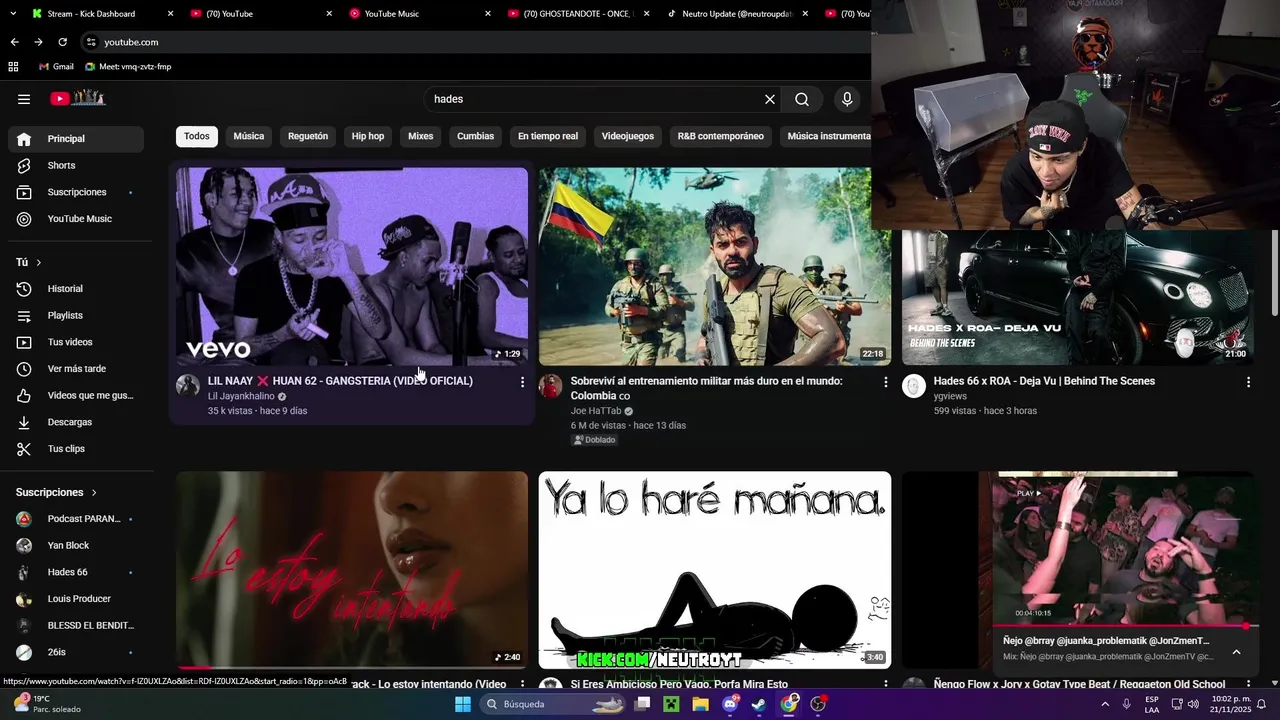Open options menu for GANGSTERIA video

coord(522,382)
